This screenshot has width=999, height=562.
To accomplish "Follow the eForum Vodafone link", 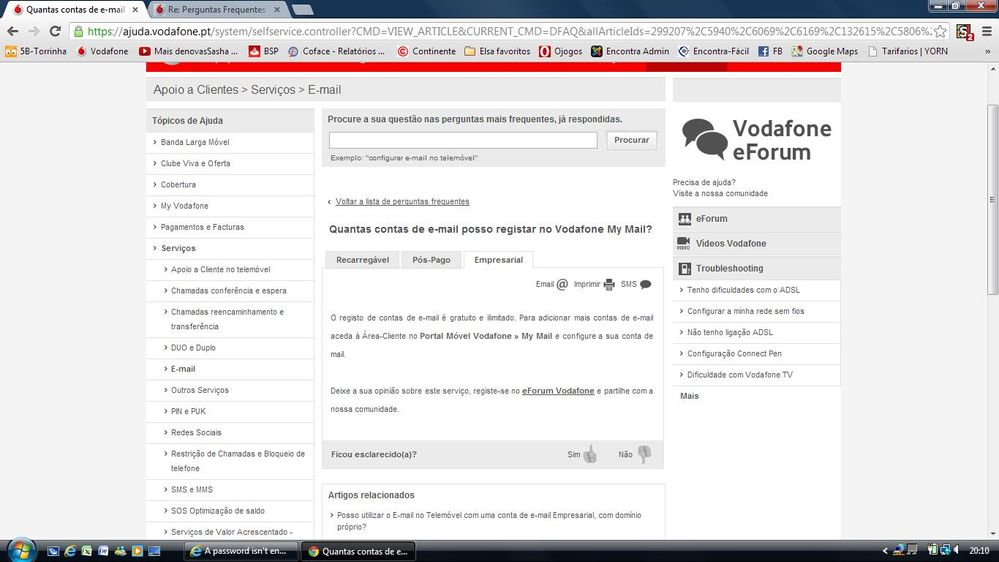I will pos(558,391).
